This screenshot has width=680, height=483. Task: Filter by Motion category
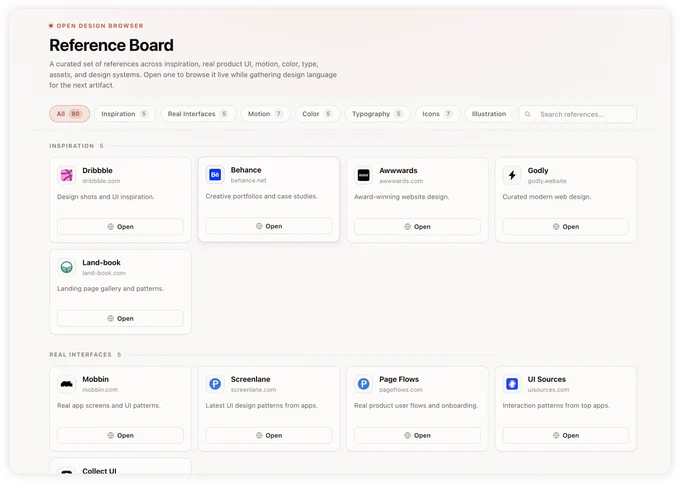pos(265,114)
